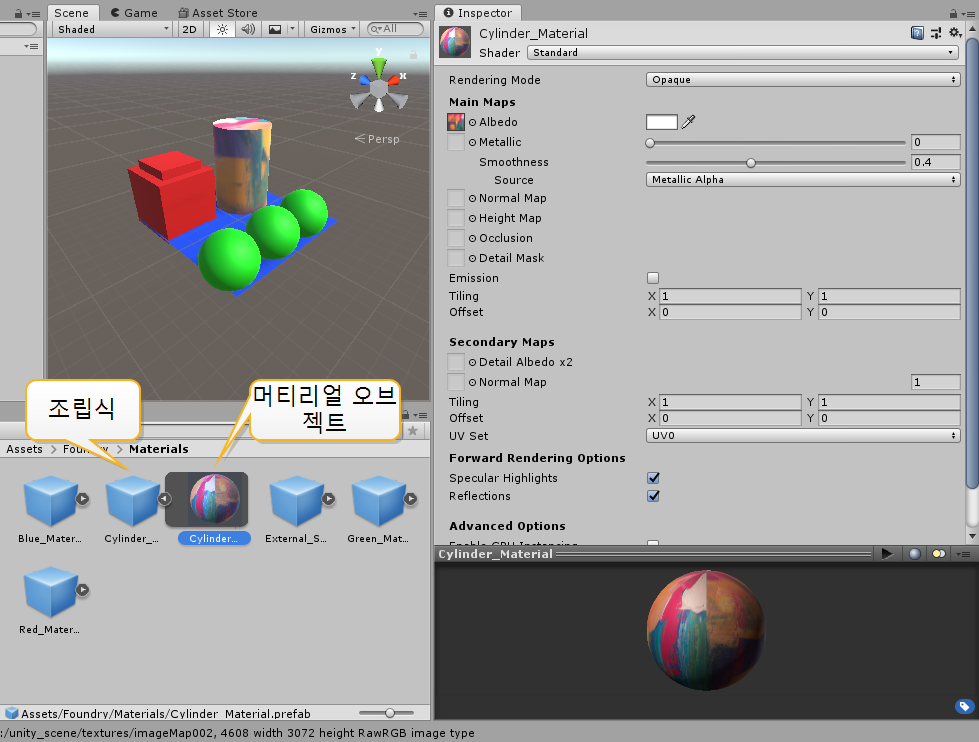Image resolution: width=979 pixels, height=742 pixels.
Task: Play the material preview animation
Action: click(886, 553)
